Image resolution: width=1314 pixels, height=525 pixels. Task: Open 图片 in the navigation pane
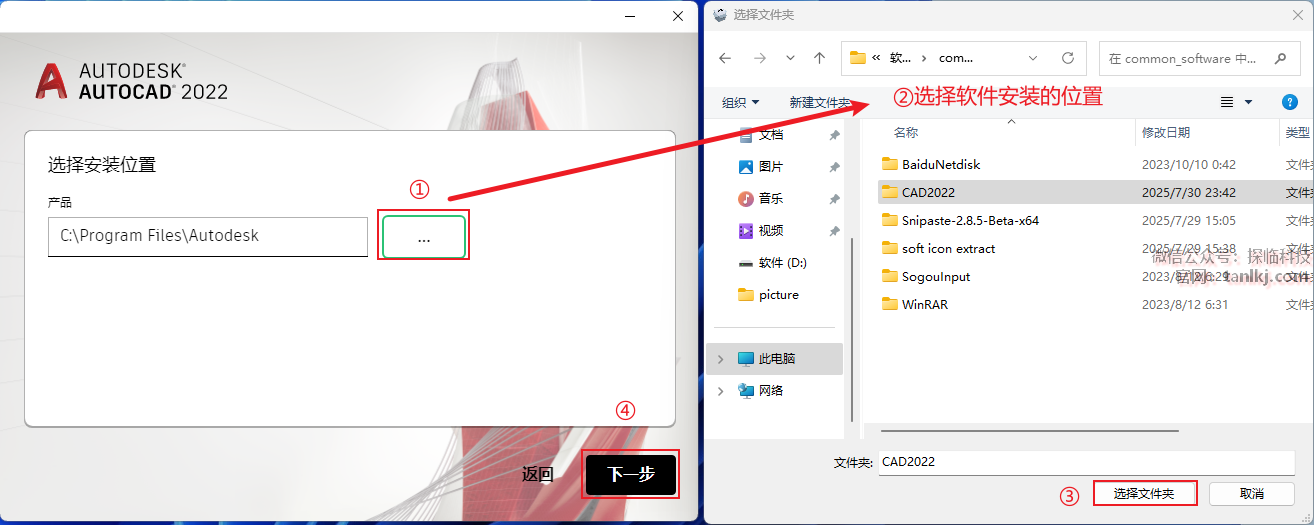pos(771,166)
